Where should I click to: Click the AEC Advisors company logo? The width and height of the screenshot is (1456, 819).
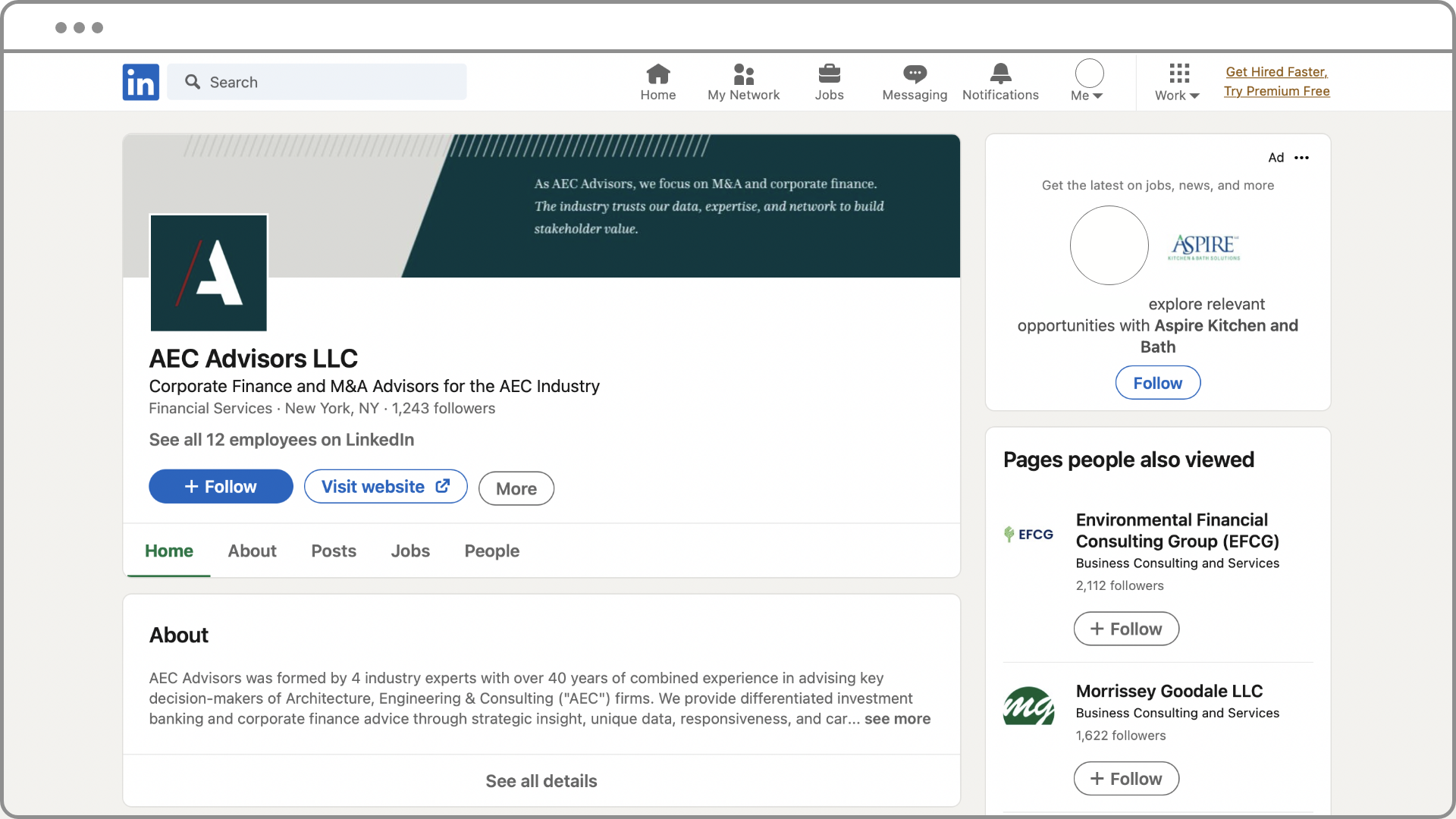(209, 273)
